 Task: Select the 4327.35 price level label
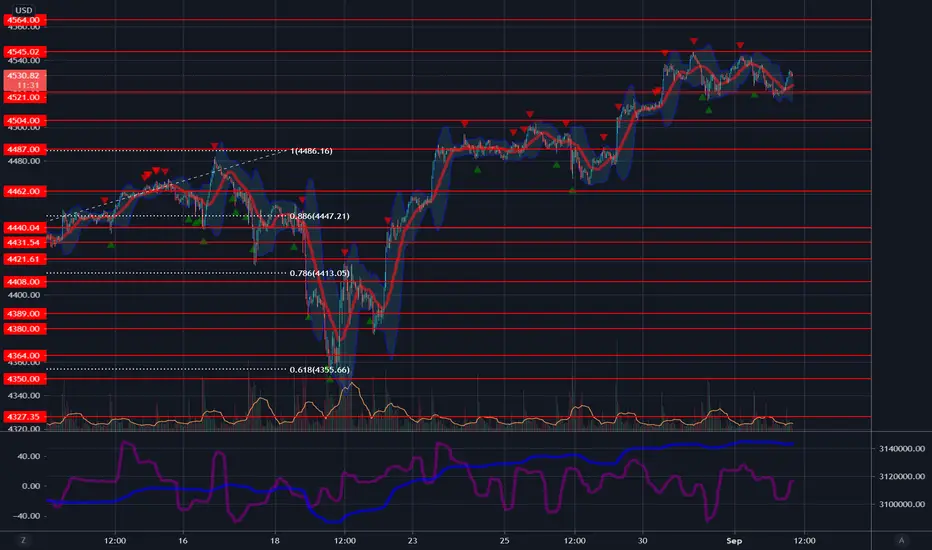tap(24, 417)
